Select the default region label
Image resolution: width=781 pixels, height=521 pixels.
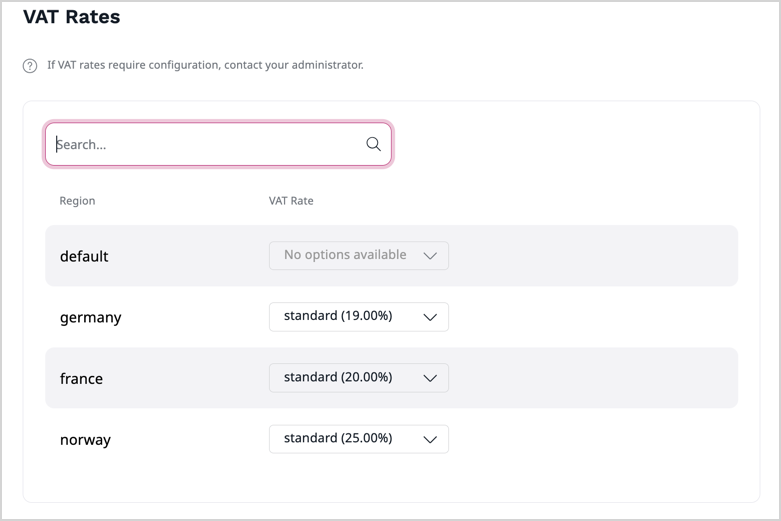[x=84, y=256]
